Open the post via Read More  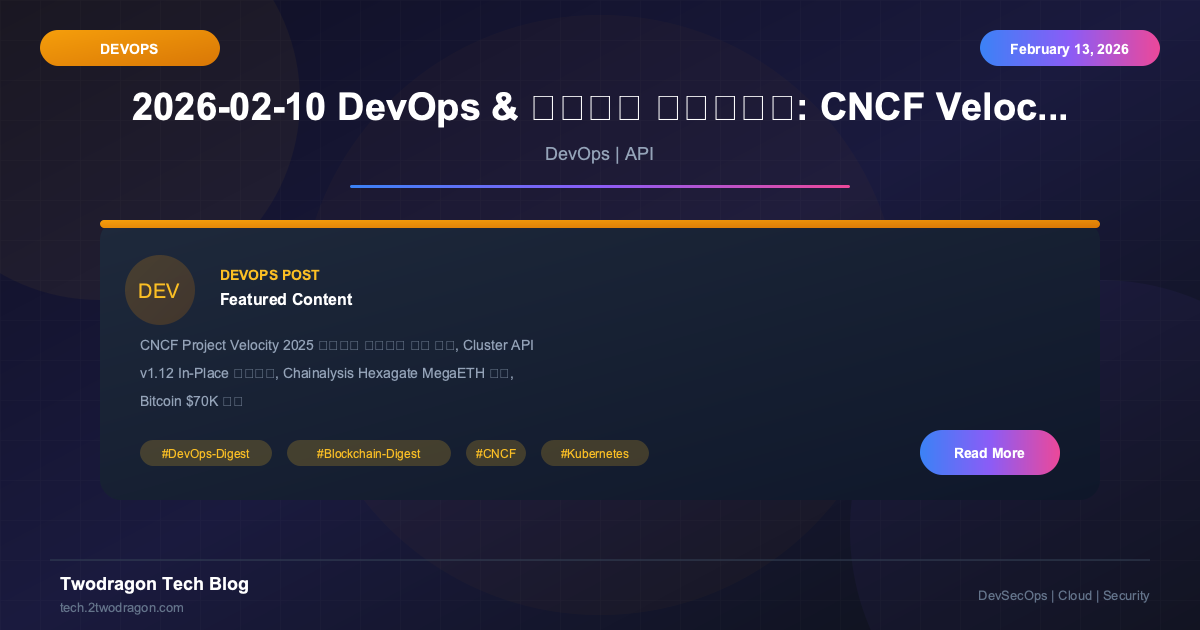(x=989, y=452)
